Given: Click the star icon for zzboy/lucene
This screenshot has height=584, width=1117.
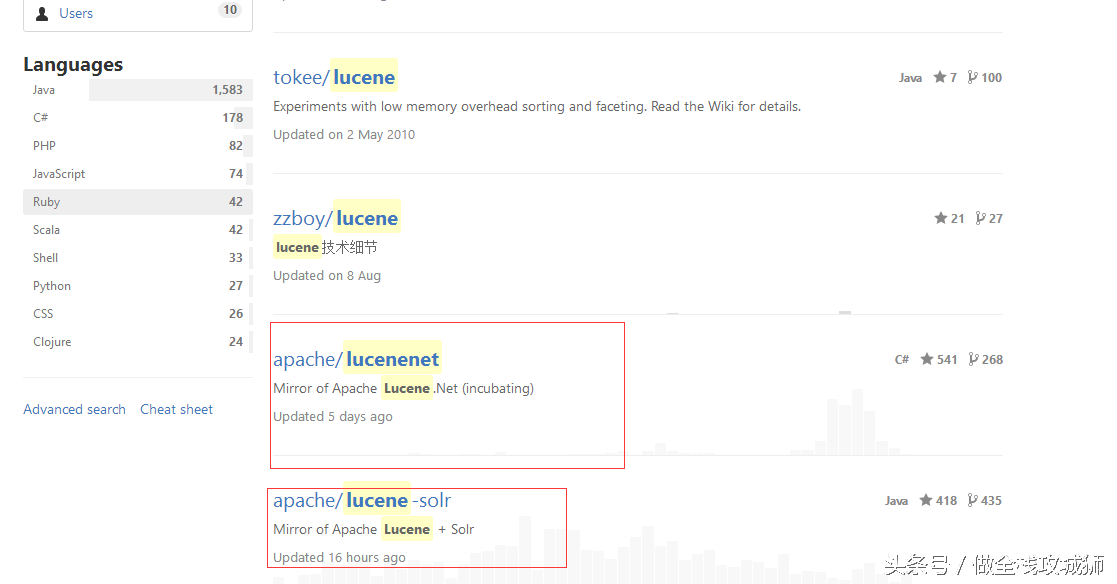Looking at the screenshot, I should point(941,218).
